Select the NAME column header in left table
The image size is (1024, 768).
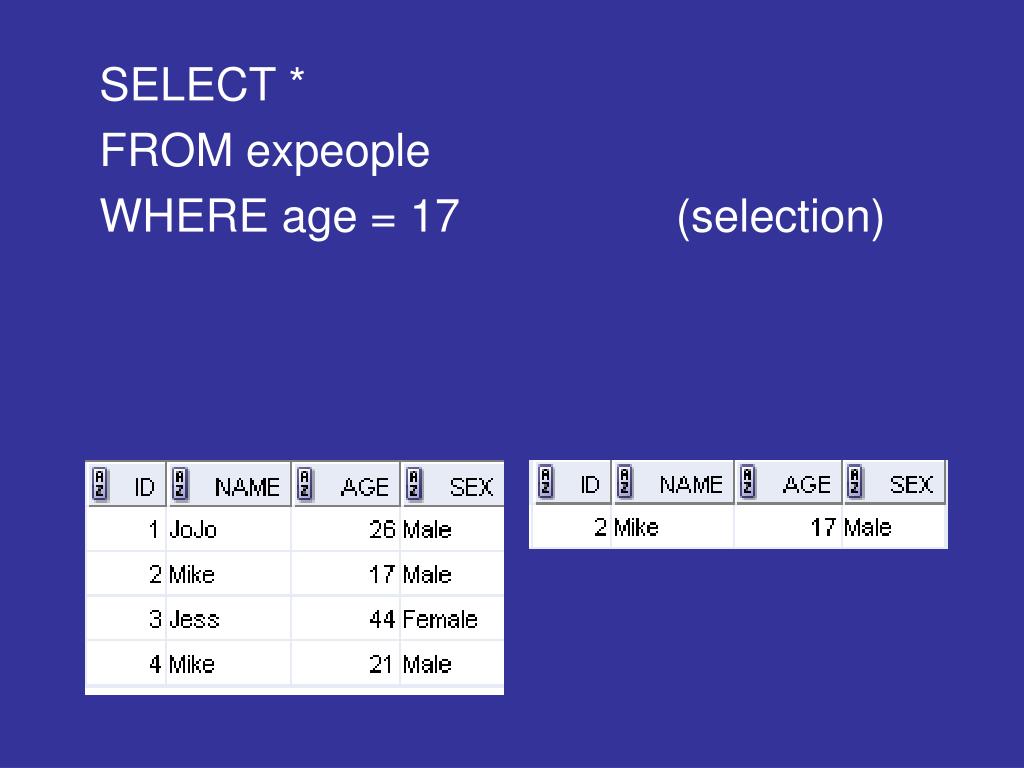pos(229,485)
